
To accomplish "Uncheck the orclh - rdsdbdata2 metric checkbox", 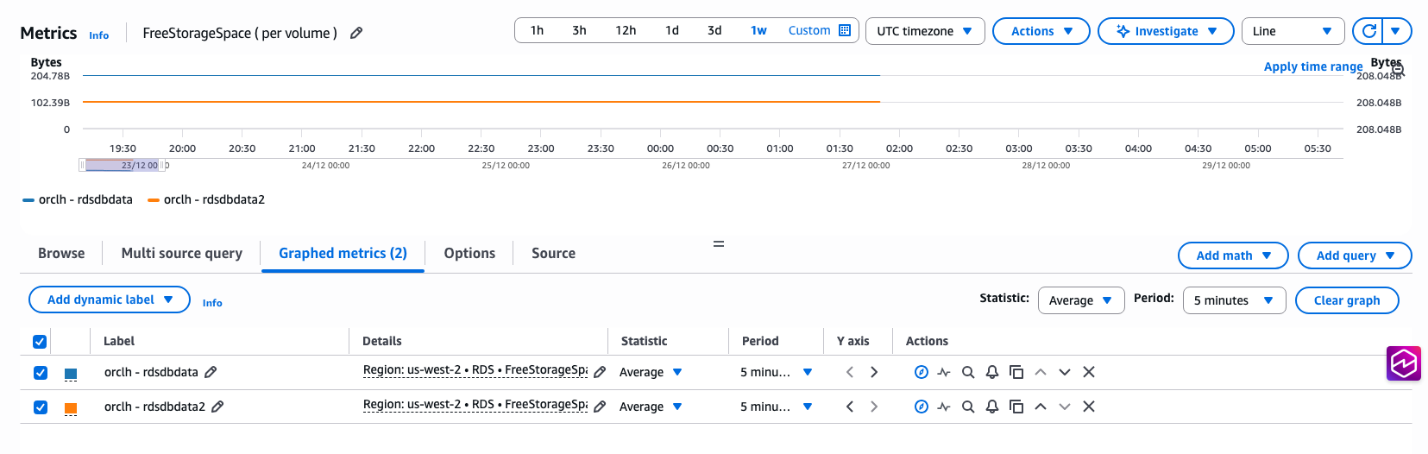I will (x=40, y=407).
